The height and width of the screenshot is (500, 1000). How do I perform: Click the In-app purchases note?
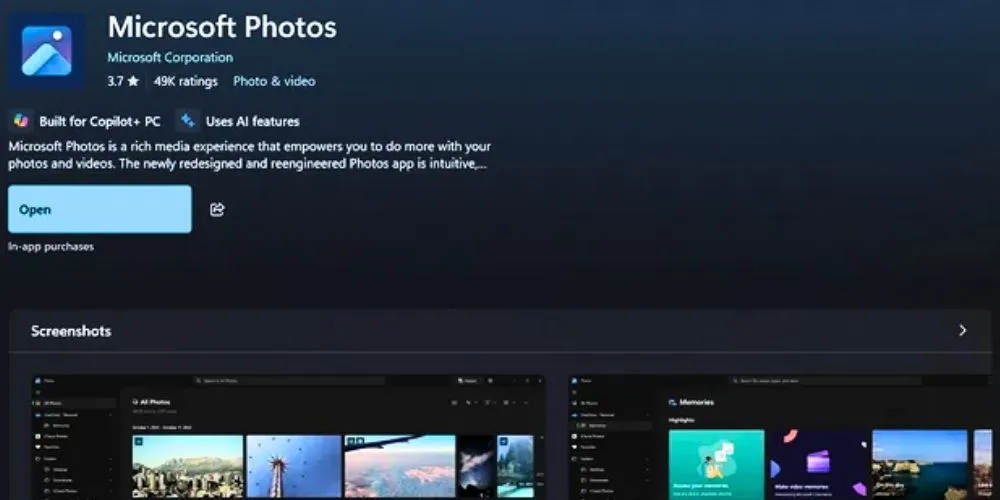coord(51,246)
